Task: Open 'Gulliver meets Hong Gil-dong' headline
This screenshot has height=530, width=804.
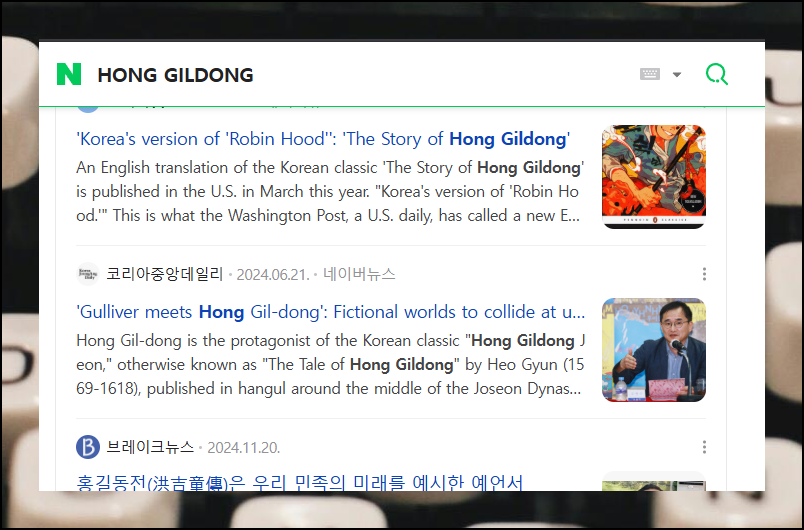Action: (x=331, y=312)
